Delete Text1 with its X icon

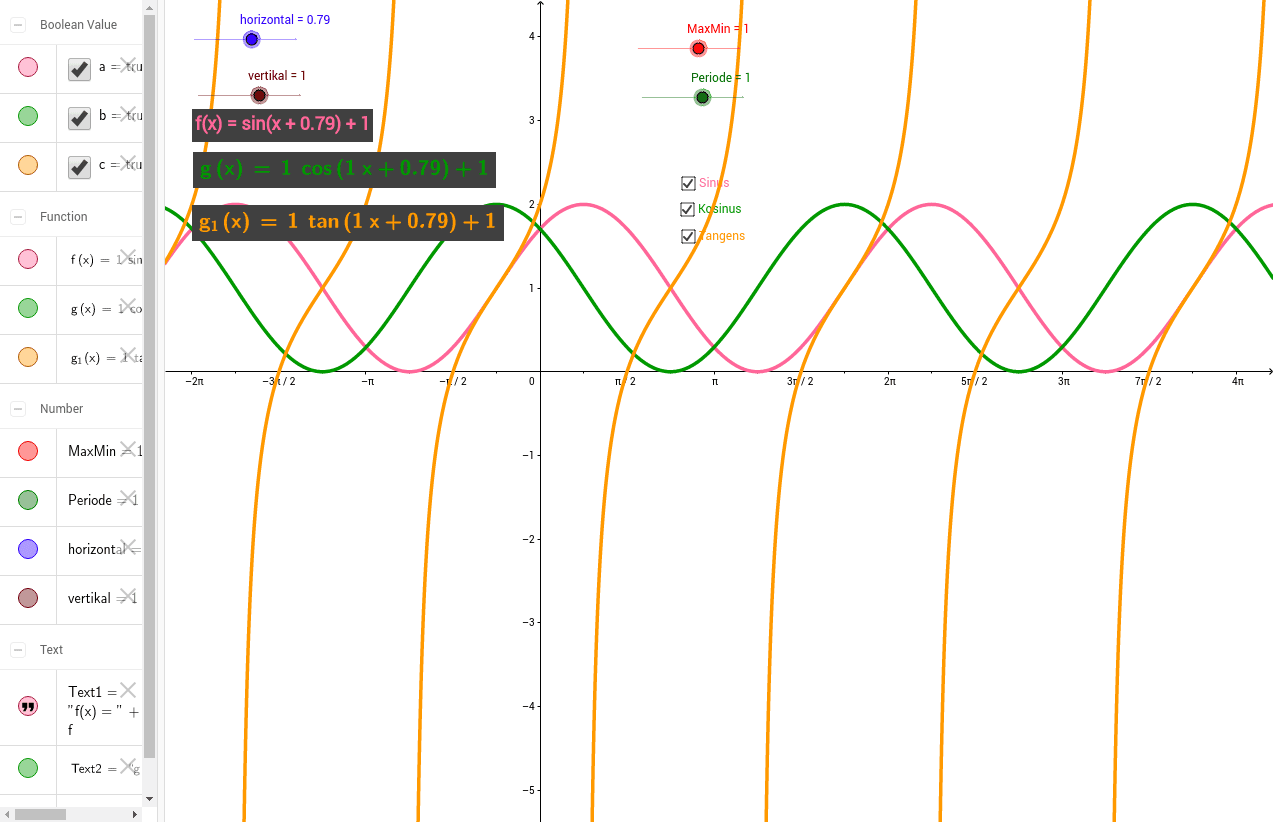[x=128, y=690]
